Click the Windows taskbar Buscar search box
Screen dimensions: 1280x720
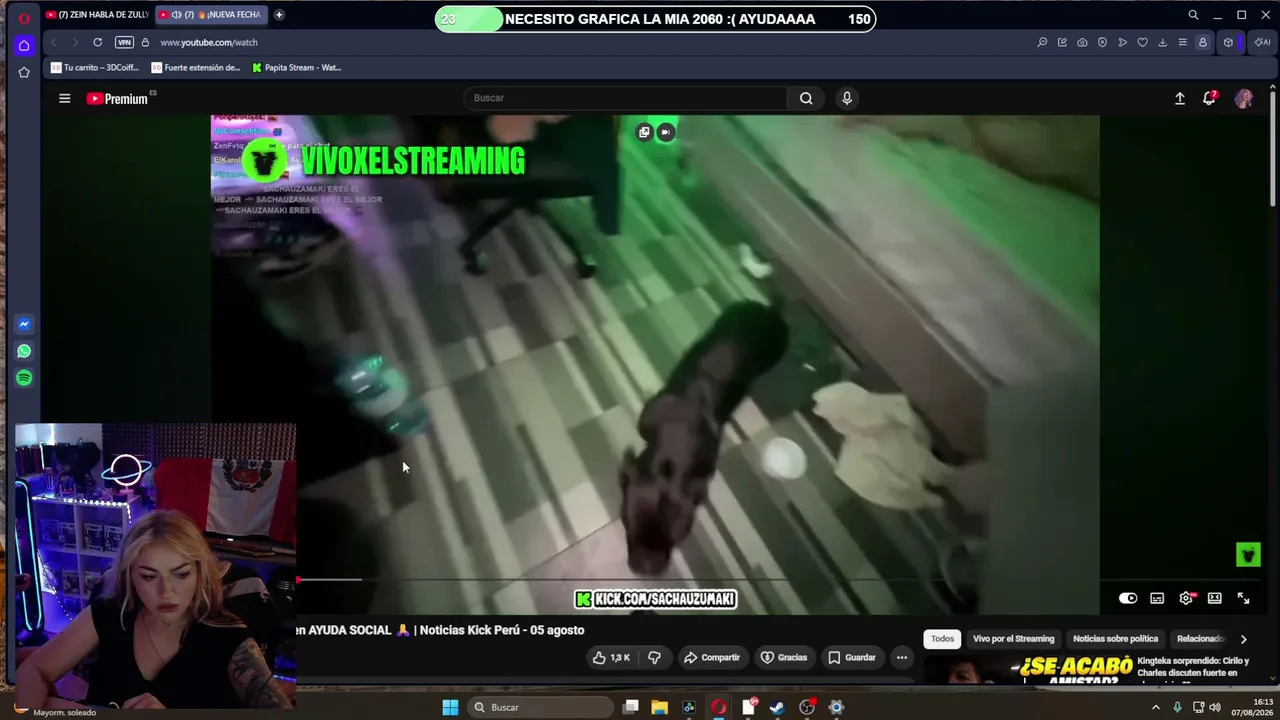pos(541,707)
